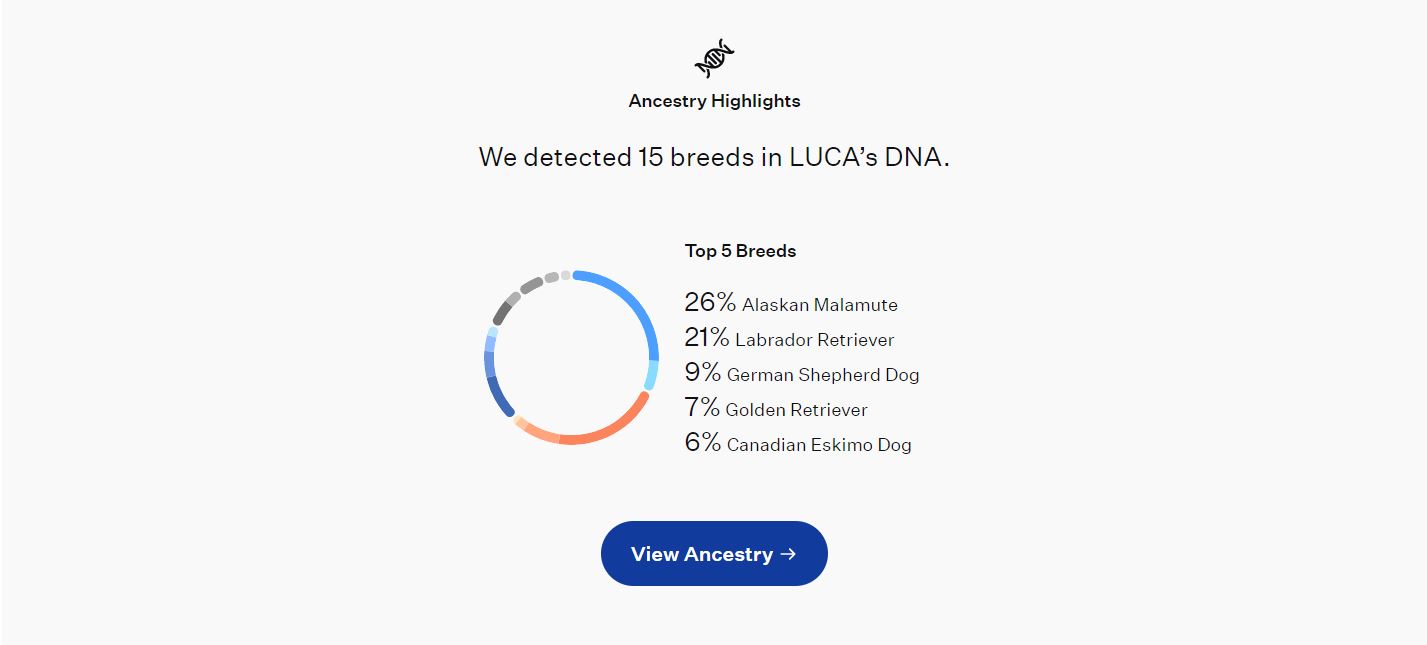Select the Alaskan Malamute breed entry
Image resolution: width=1427 pixels, height=645 pixels.
(791, 303)
